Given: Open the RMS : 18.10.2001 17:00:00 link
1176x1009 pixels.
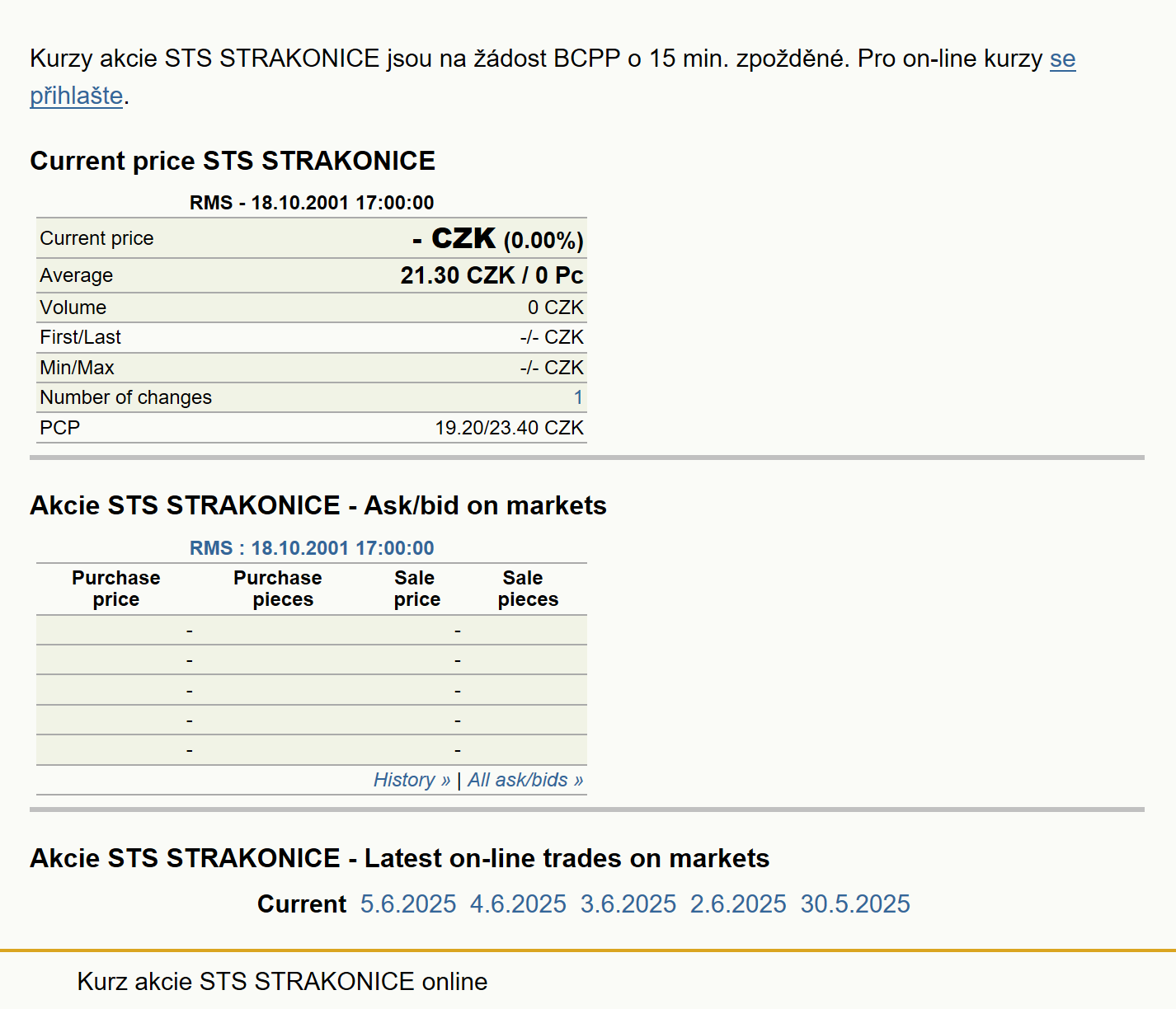Looking at the screenshot, I should pyautogui.click(x=312, y=548).
